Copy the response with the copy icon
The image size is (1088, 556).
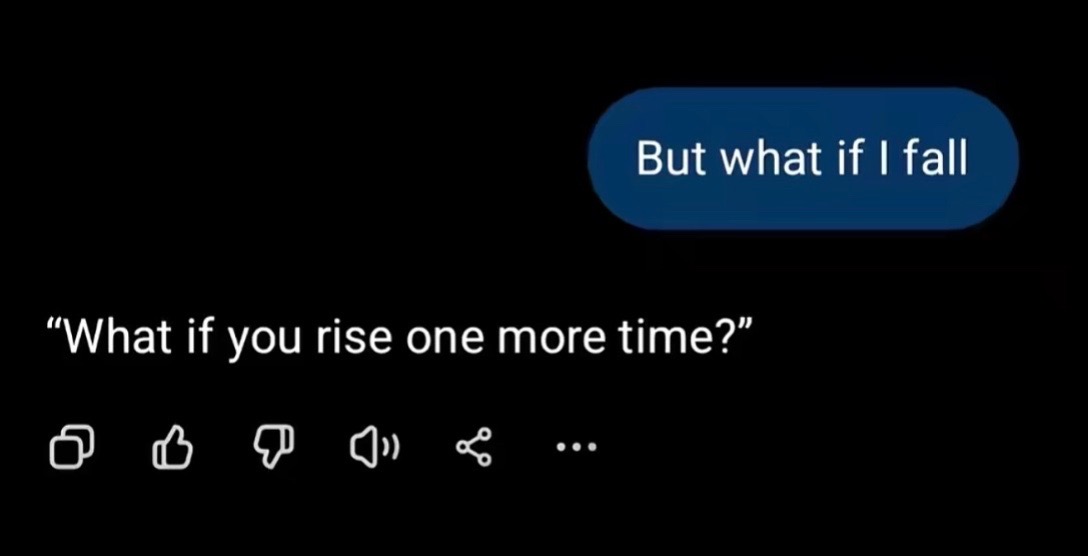click(71, 447)
